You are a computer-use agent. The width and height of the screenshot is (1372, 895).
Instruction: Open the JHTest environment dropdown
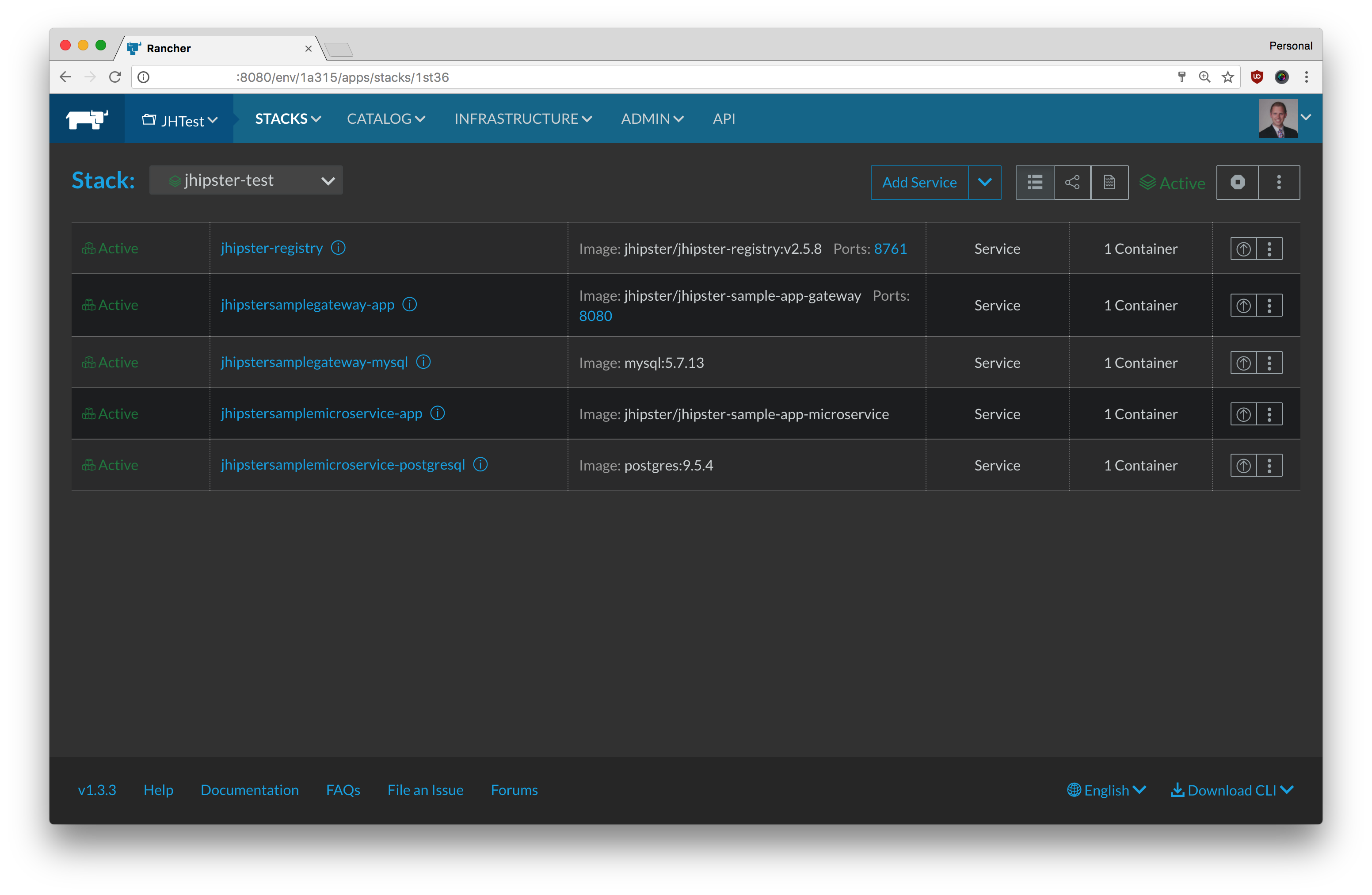(179, 120)
